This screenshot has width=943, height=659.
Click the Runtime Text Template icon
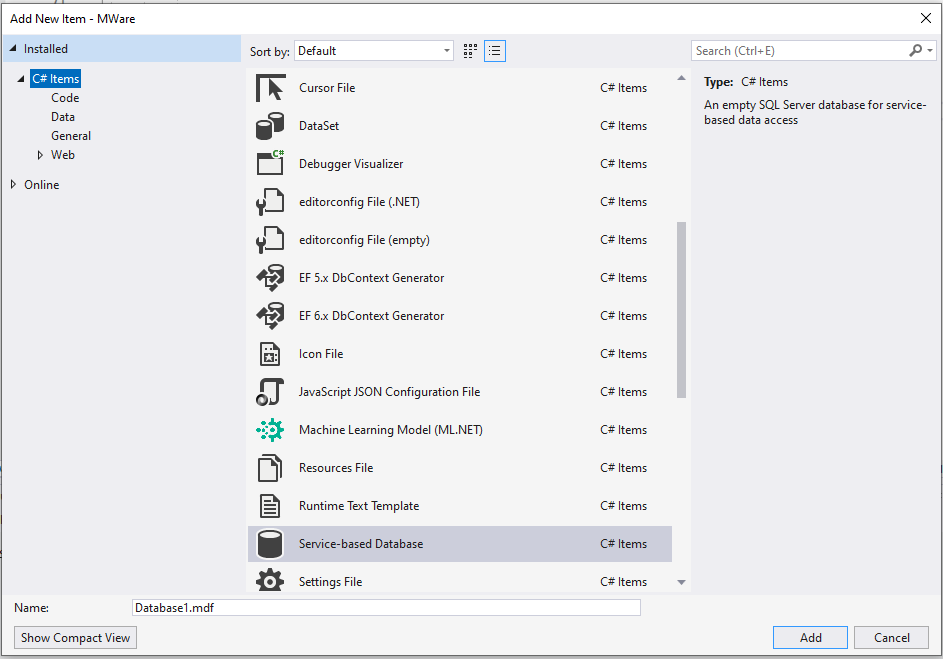click(270, 506)
